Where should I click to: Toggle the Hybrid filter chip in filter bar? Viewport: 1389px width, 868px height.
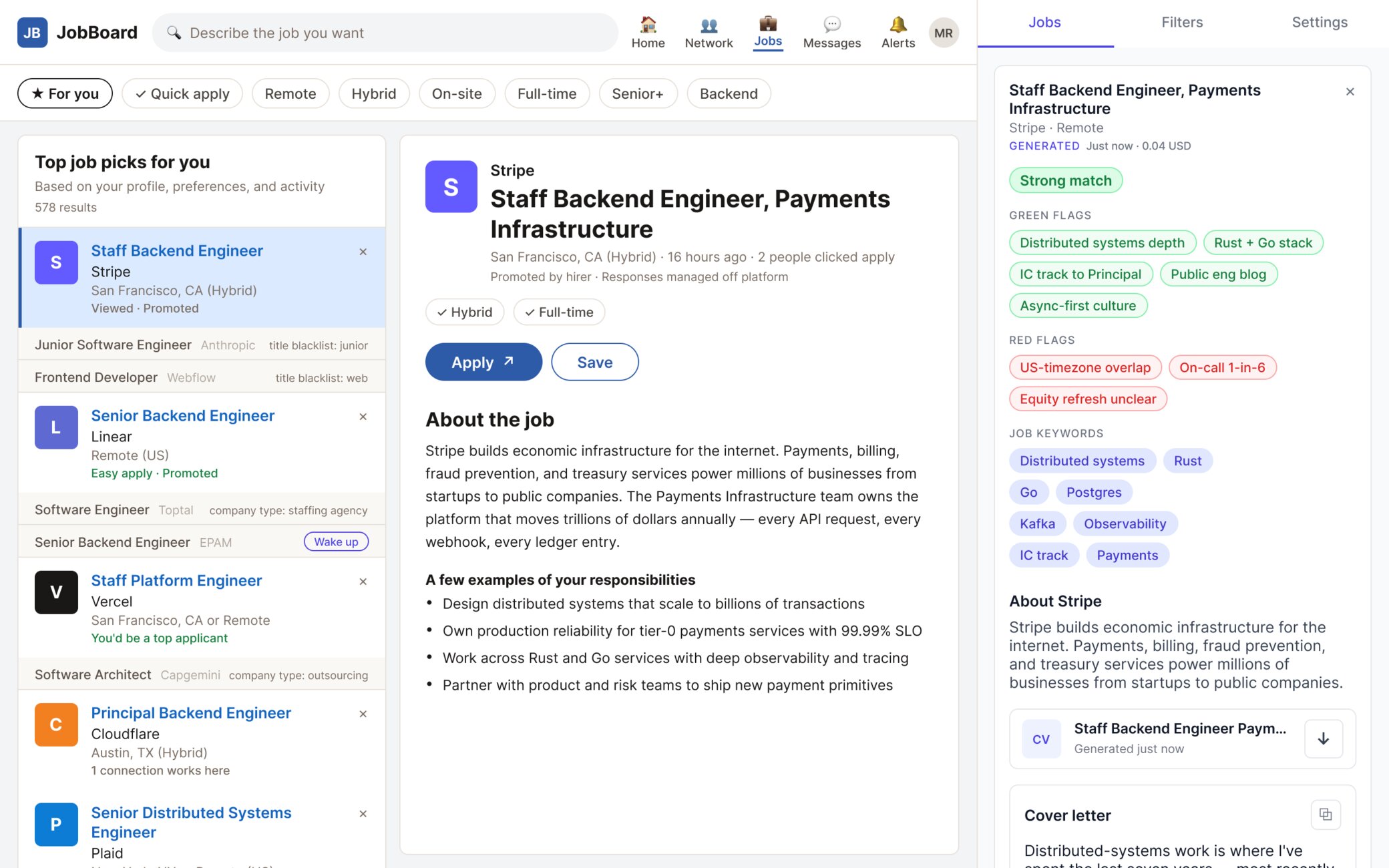374,93
